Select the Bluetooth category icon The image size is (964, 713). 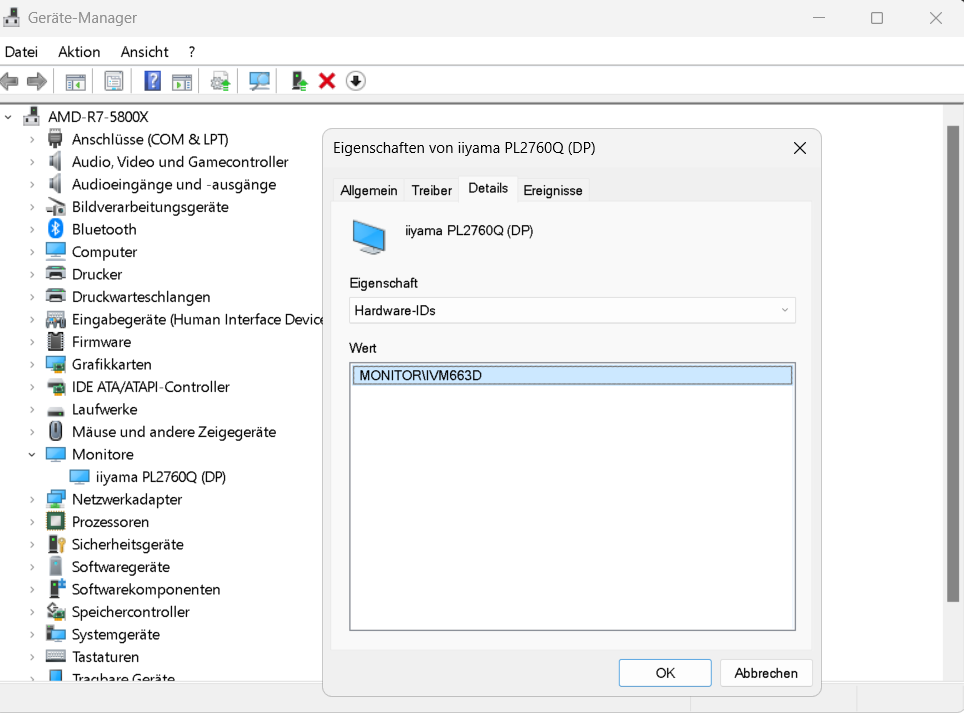pos(56,229)
